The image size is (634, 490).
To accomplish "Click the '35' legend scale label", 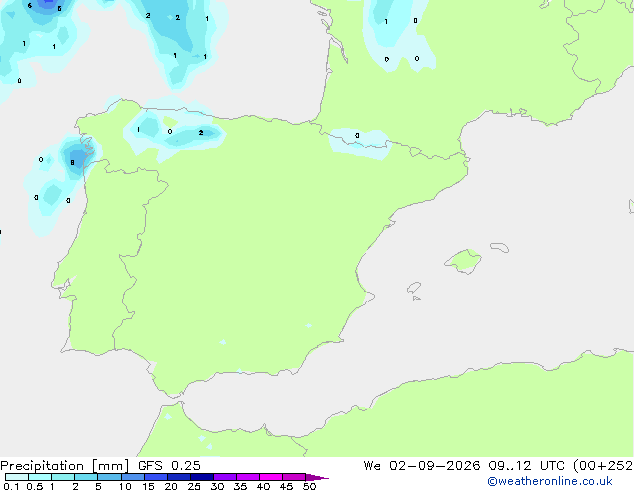I will [x=240, y=486].
